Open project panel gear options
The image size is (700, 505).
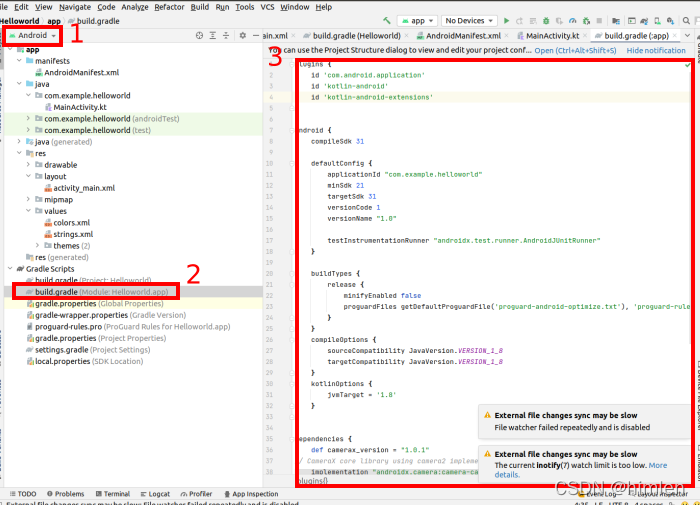242,35
